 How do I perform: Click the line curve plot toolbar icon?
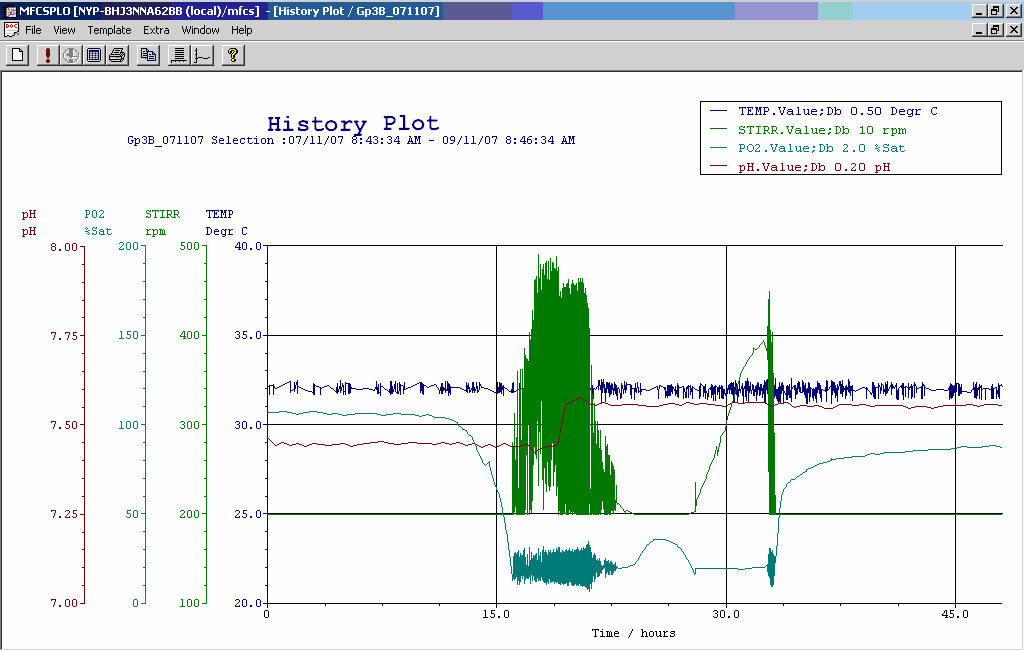click(x=201, y=55)
